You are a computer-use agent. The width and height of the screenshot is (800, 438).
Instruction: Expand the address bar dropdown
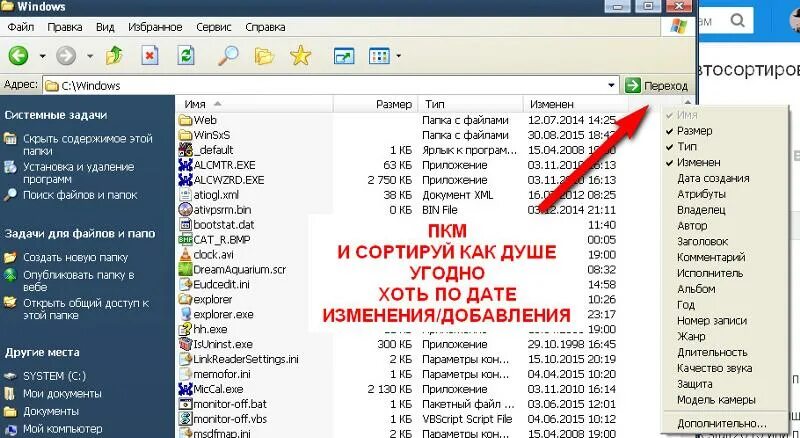[x=611, y=85]
